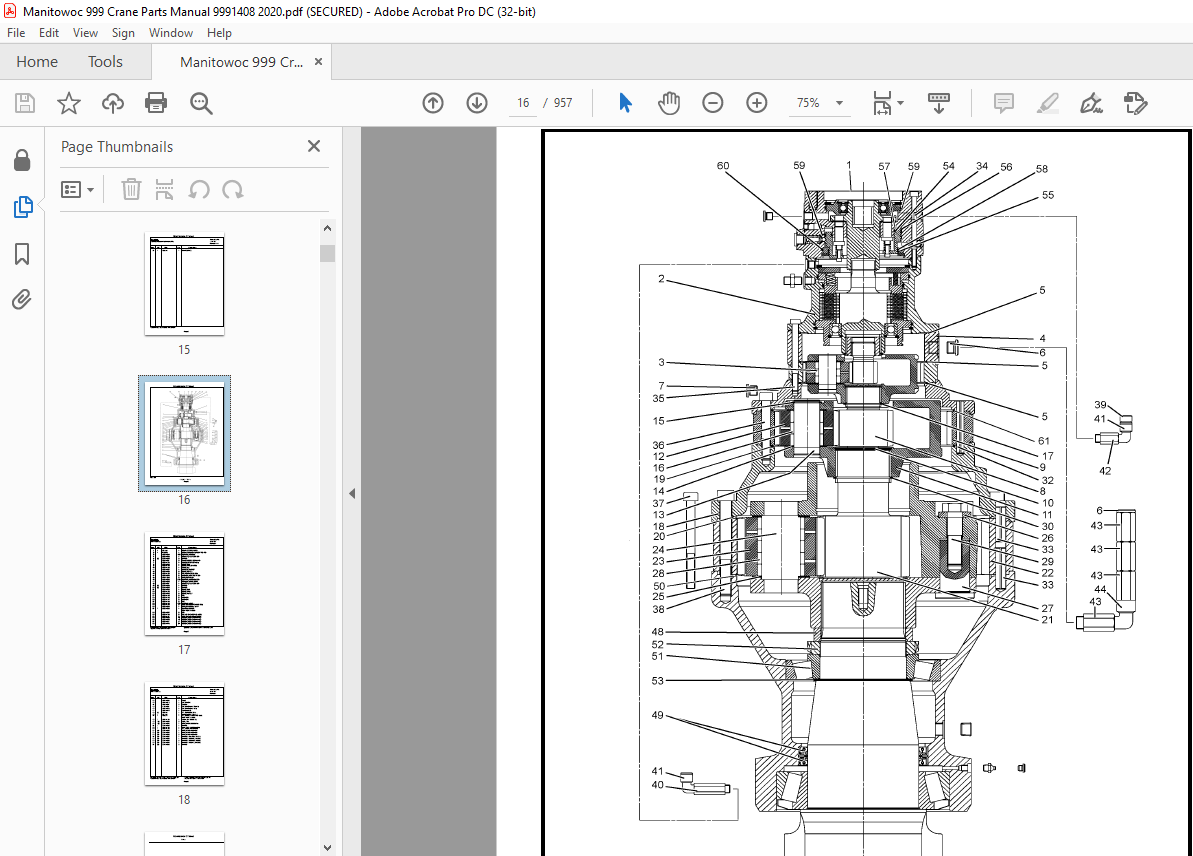
Task: Zoom in with plus icon
Action: point(757,103)
